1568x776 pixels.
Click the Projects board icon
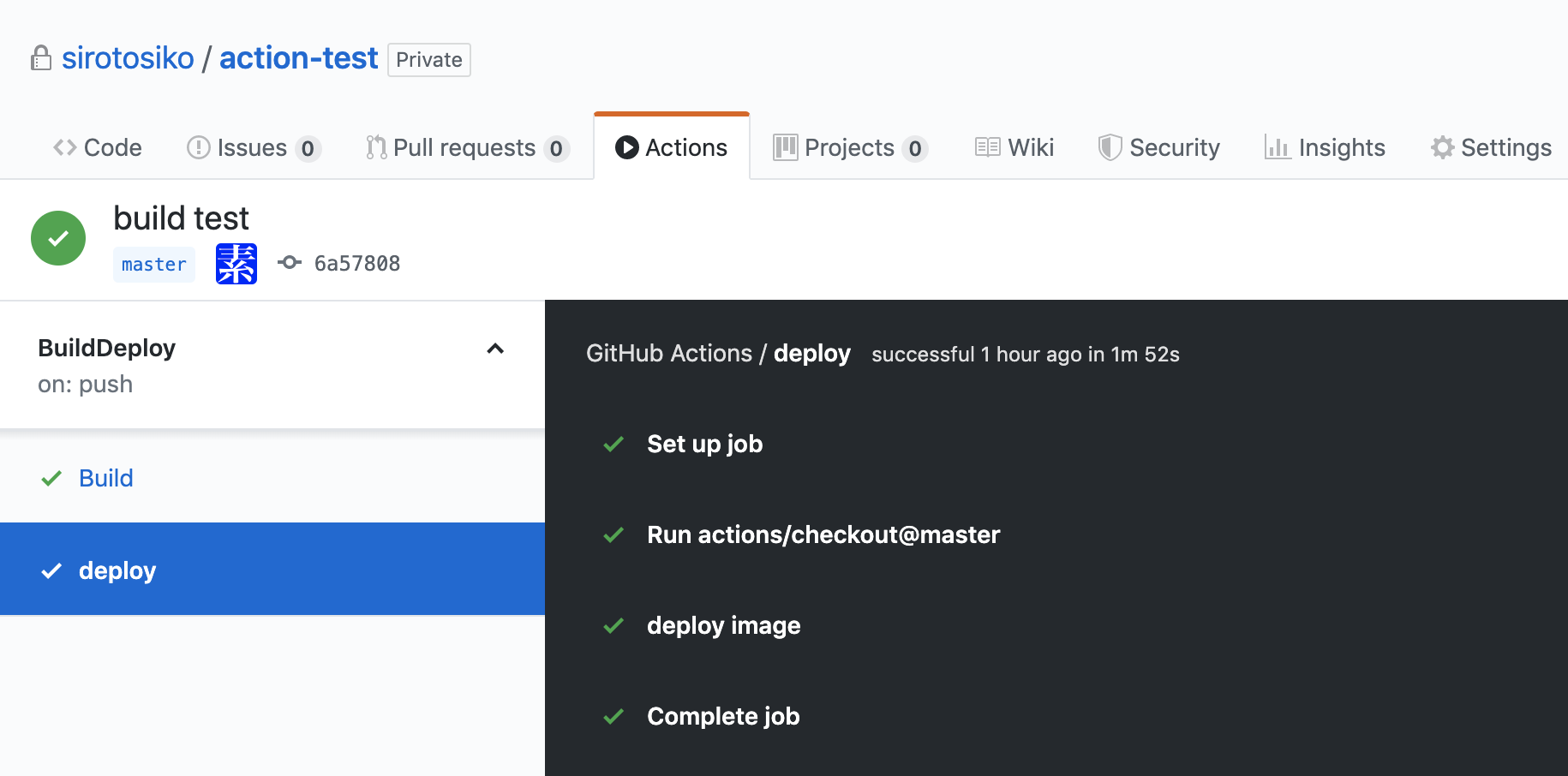pos(785,147)
